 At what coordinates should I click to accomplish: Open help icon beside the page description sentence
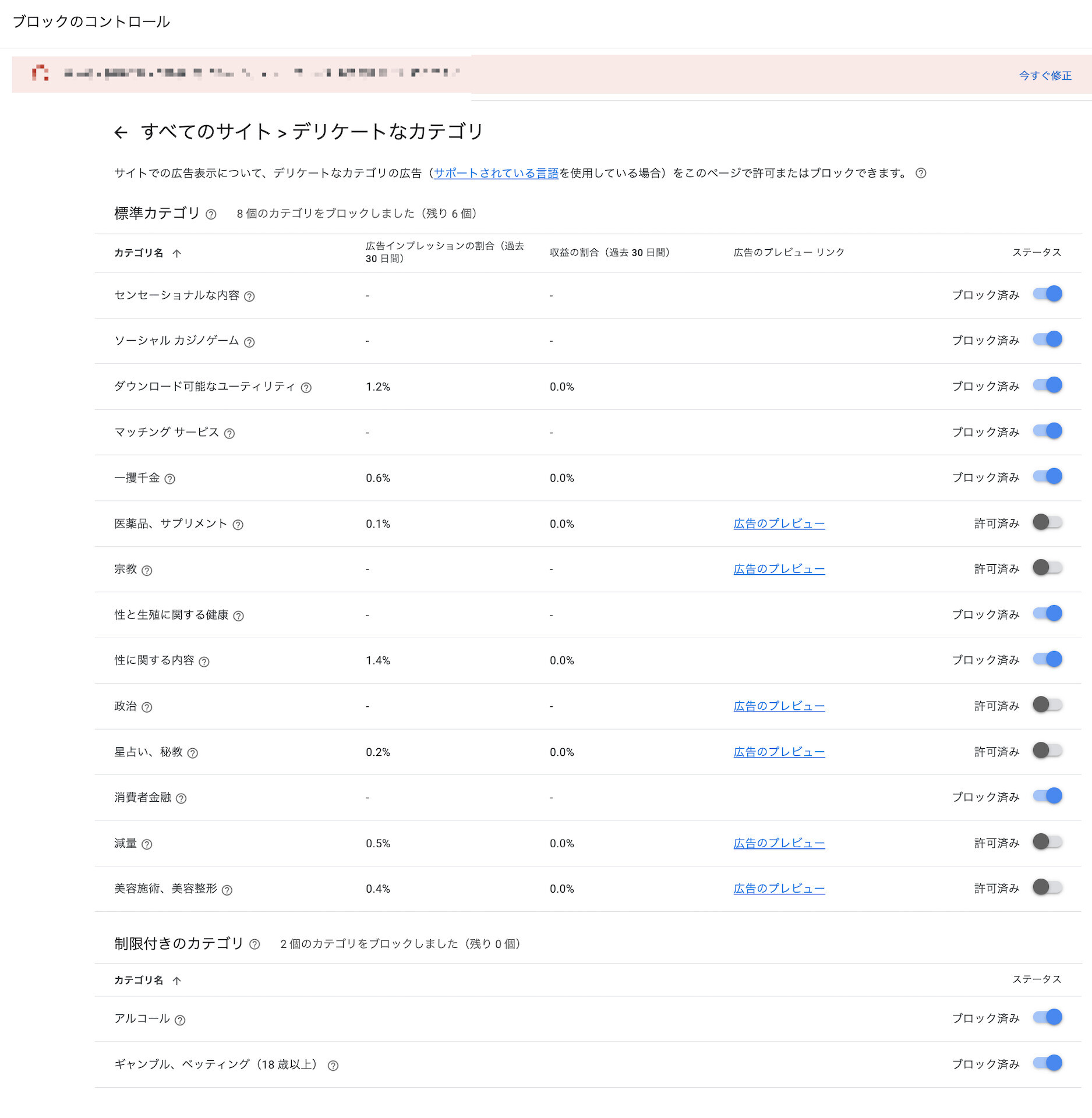pyautogui.click(x=921, y=173)
